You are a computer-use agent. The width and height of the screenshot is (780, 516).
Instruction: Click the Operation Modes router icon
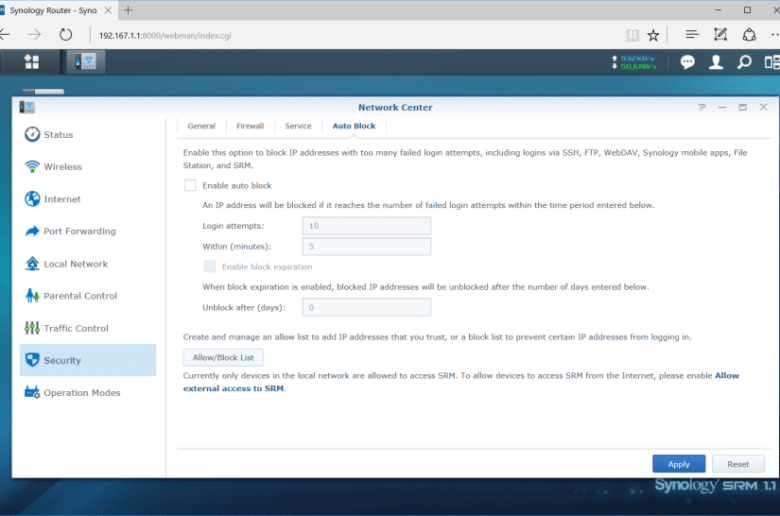click(x=32, y=392)
